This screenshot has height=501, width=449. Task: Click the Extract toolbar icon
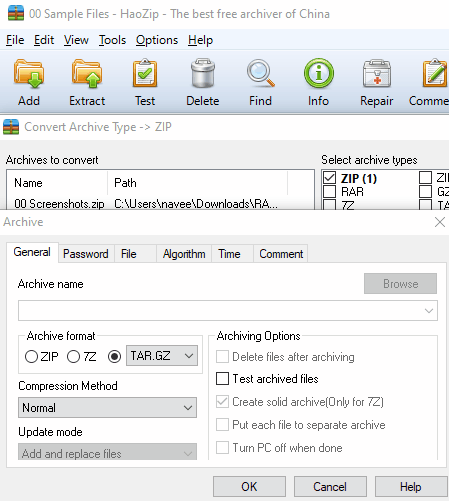[x=87, y=73]
